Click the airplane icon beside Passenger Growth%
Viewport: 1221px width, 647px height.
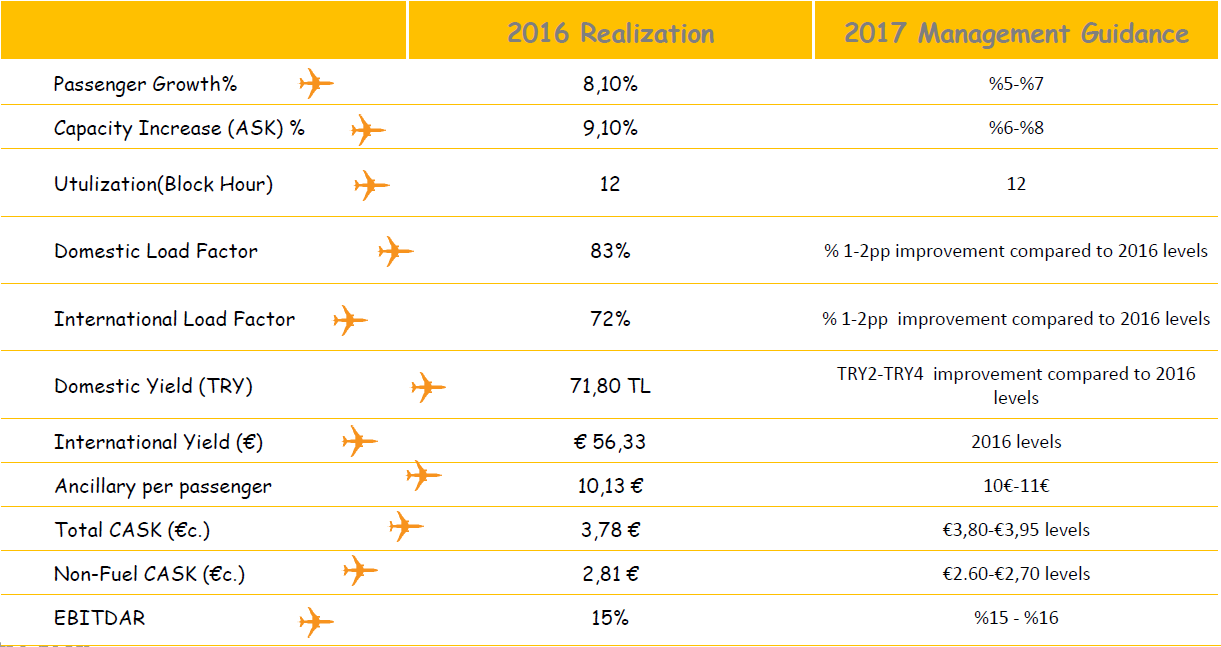pos(316,83)
